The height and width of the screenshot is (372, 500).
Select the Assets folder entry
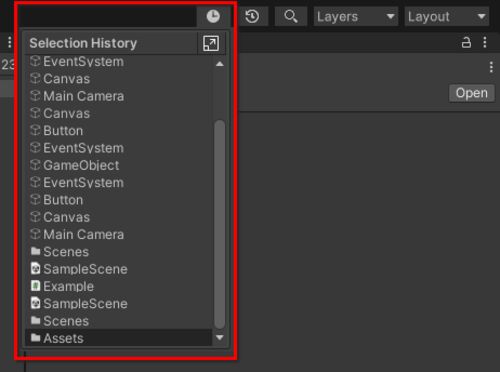pyautogui.click(x=118, y=338)
